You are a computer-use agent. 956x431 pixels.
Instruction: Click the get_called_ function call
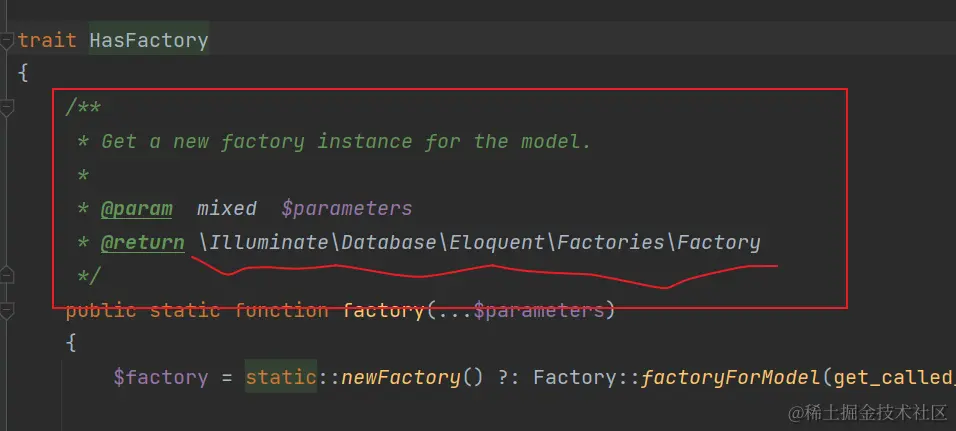893,377
